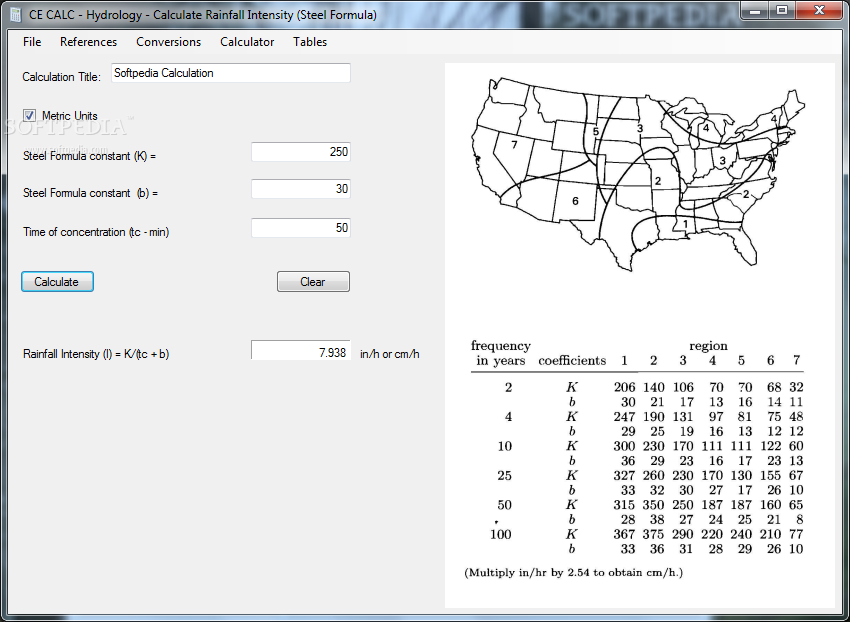Click the Steel Formula constant (K) field
This screenshot has width=850, height=622.
pos(301,152)
